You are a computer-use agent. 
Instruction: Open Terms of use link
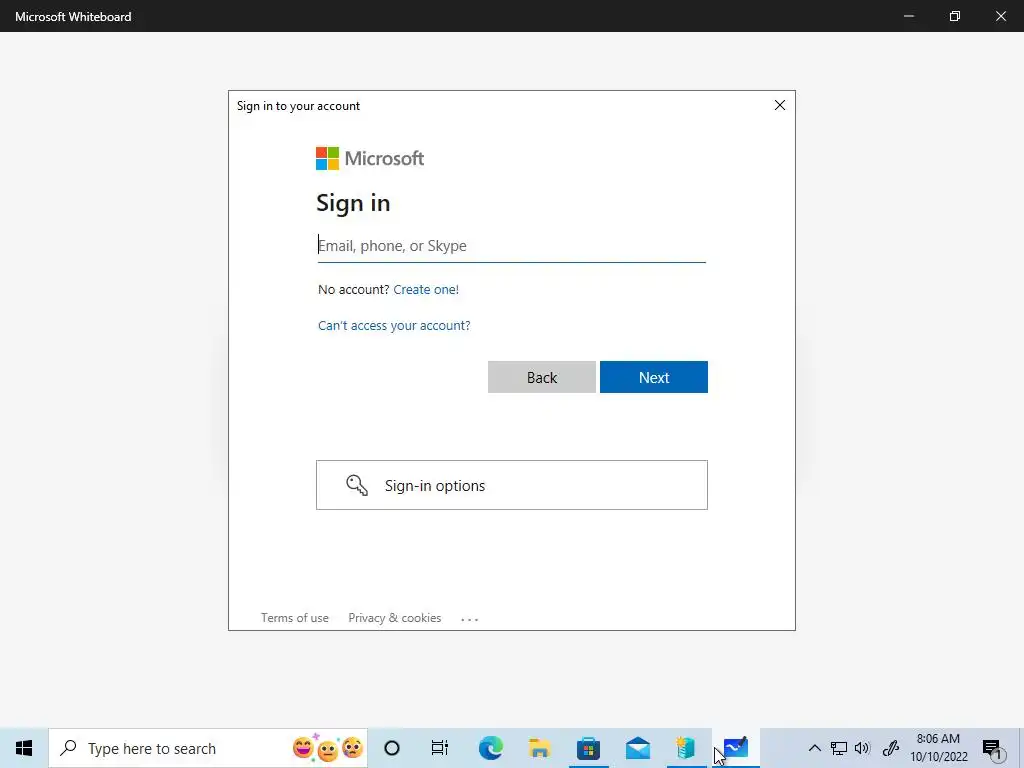[x=295, y=618]
